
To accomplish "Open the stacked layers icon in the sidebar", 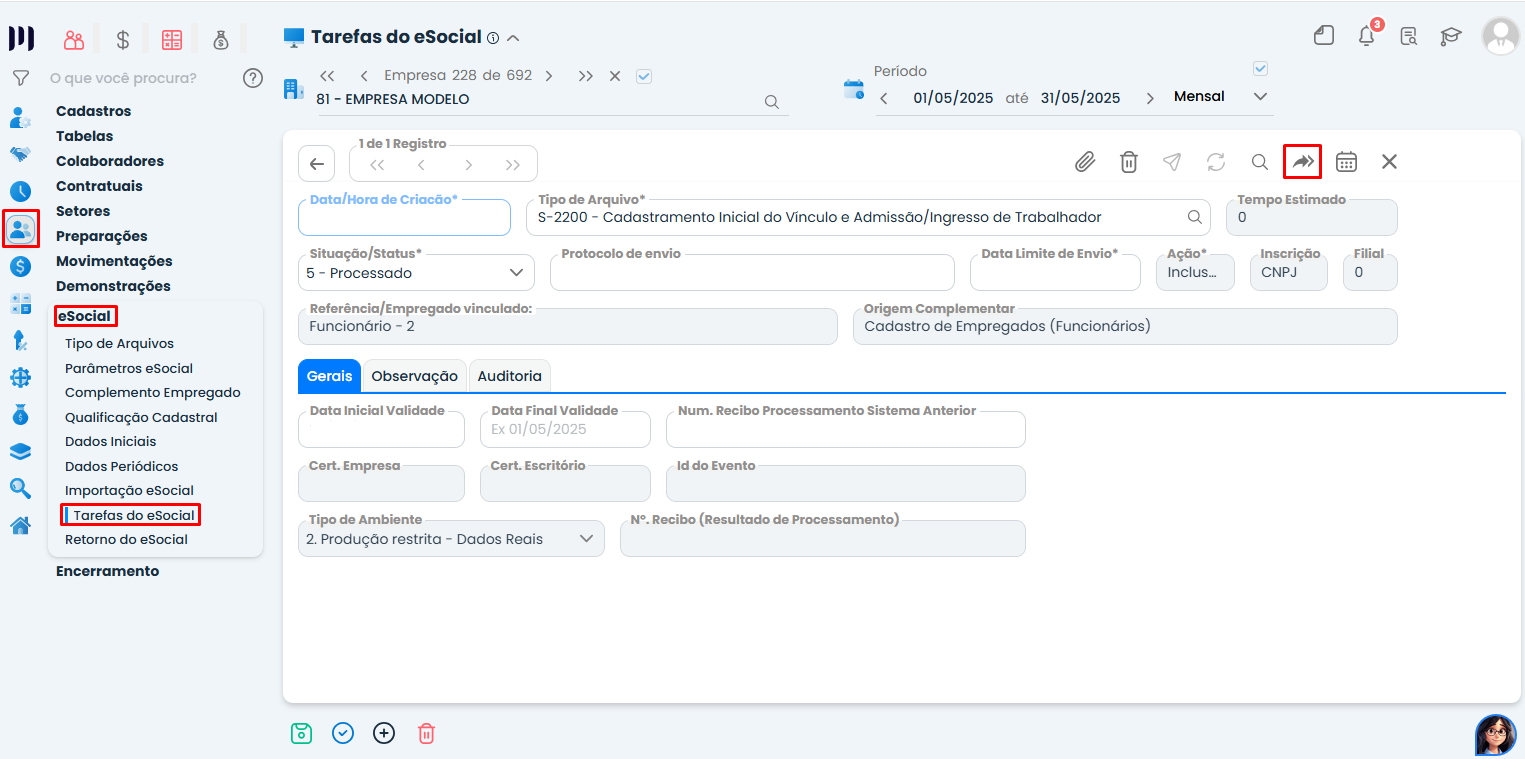I will tap(20, 451).
